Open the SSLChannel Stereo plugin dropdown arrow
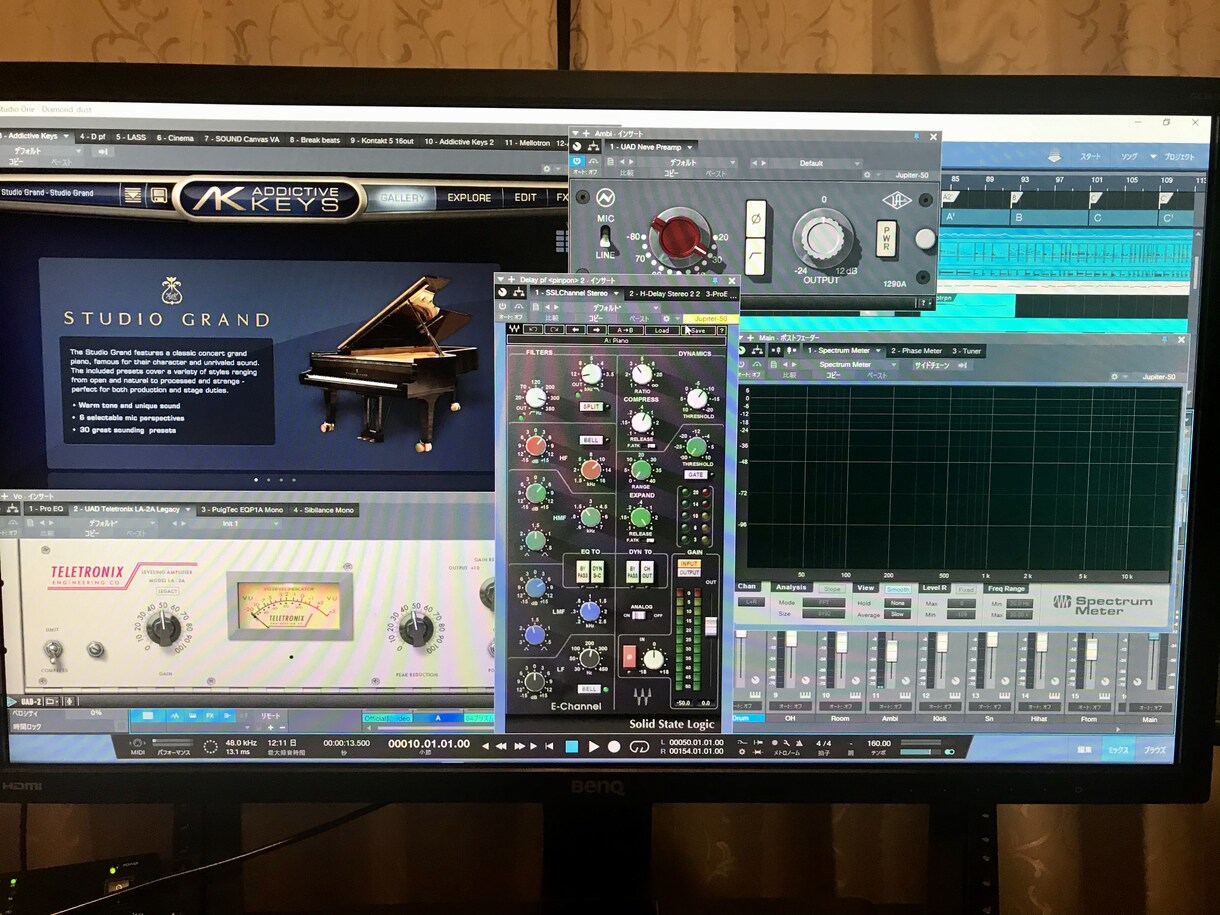The height and width of the screenshot is (915, 1220). click(615, 294)
